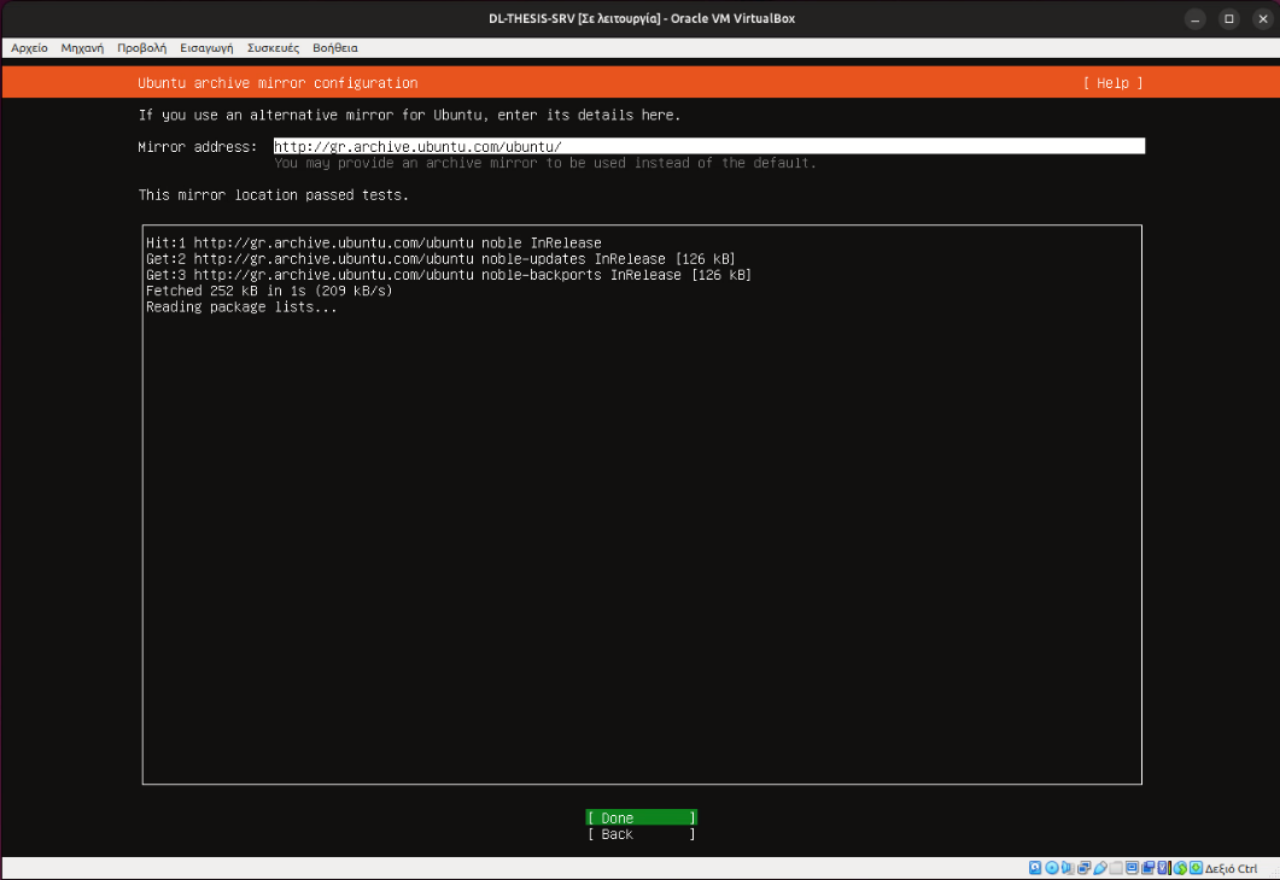Click the 'You may provide an archive mirror' hint
This screenshot has height=880, width=1280.
click(546, 163)
